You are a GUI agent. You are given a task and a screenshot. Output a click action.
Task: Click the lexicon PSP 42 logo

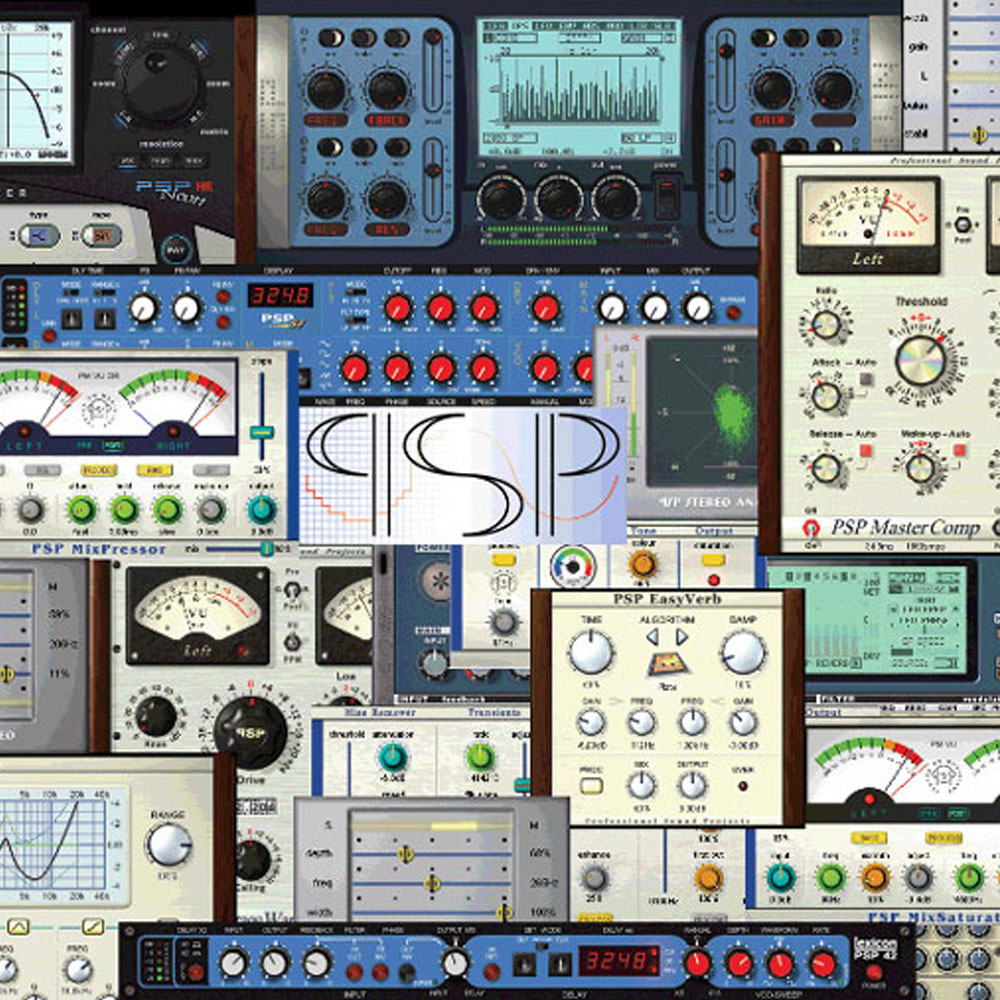pyautogui.click(x=876, y=948)
